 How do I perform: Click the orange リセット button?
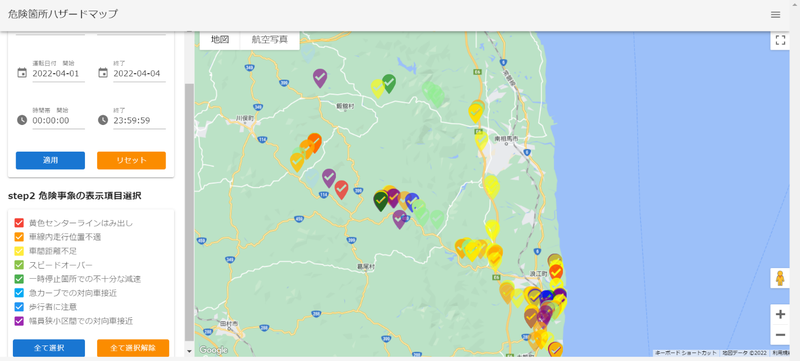click(x=132, y=160)
